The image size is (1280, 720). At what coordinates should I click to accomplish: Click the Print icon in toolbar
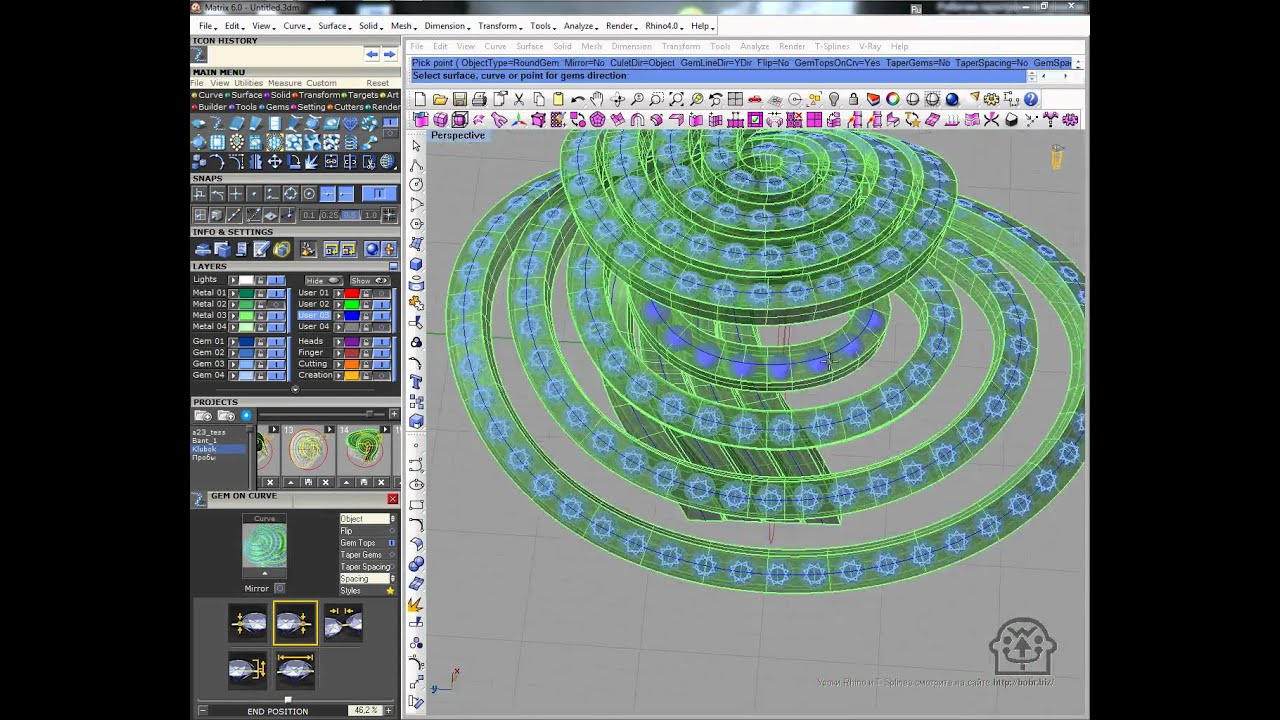click(479, 99)
